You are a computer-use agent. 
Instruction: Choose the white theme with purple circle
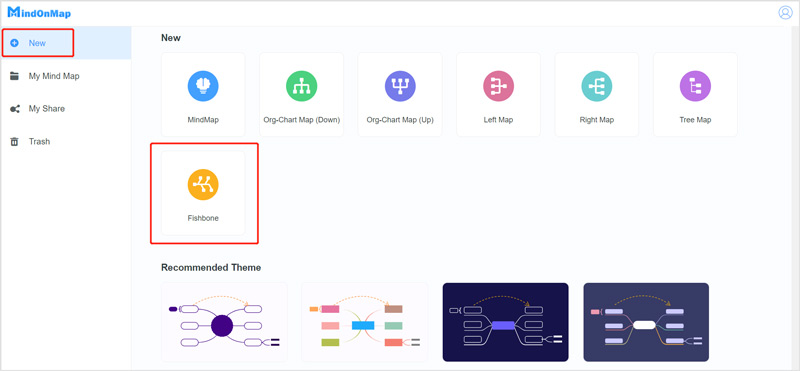click(x=224, y=322)
